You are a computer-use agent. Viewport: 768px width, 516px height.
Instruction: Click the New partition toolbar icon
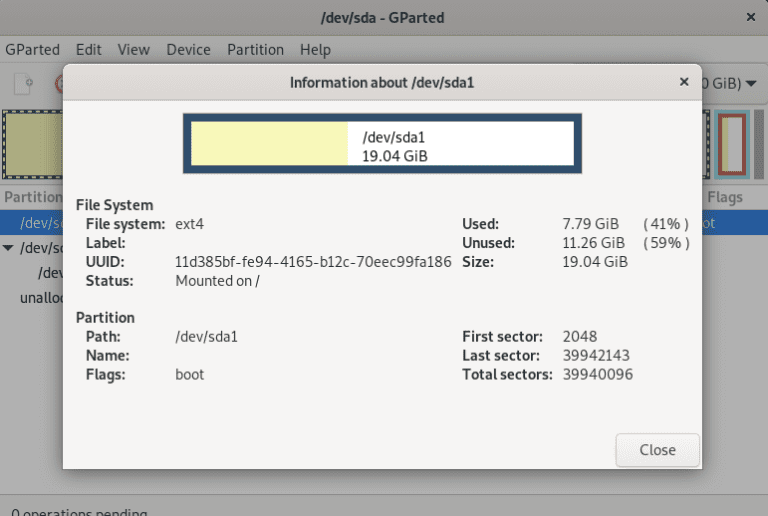click(27, 84)
